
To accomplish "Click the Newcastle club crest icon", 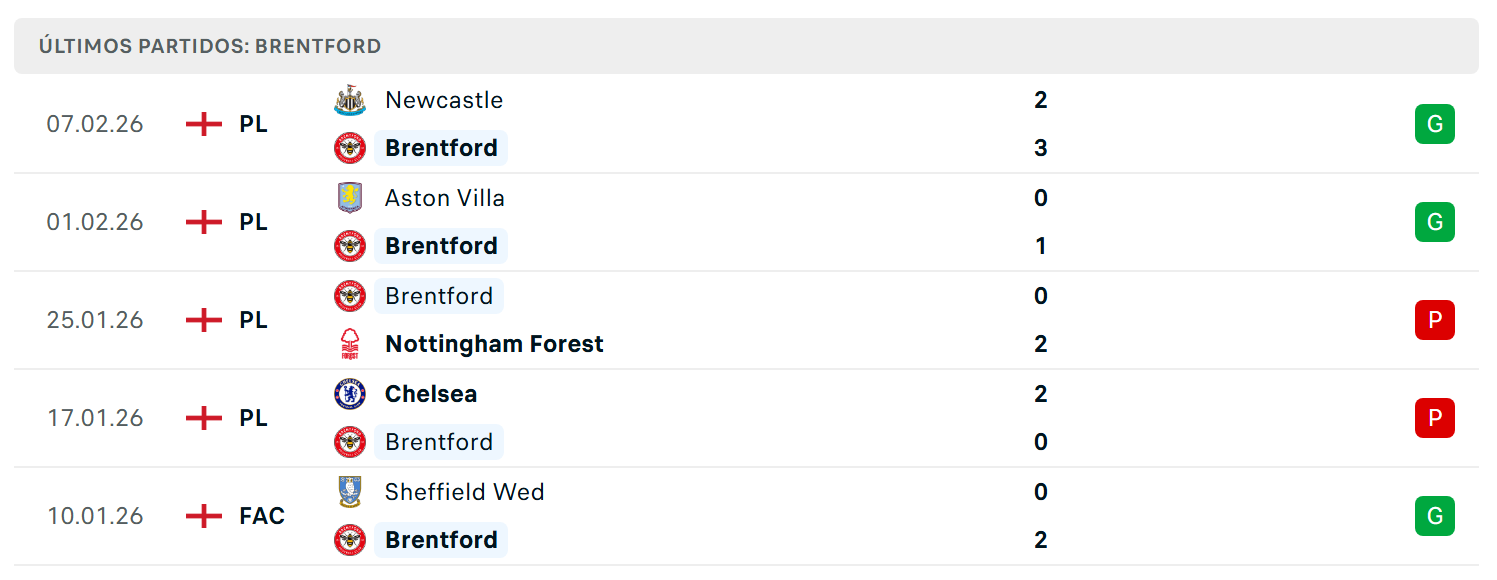I will tap(350, 100).
